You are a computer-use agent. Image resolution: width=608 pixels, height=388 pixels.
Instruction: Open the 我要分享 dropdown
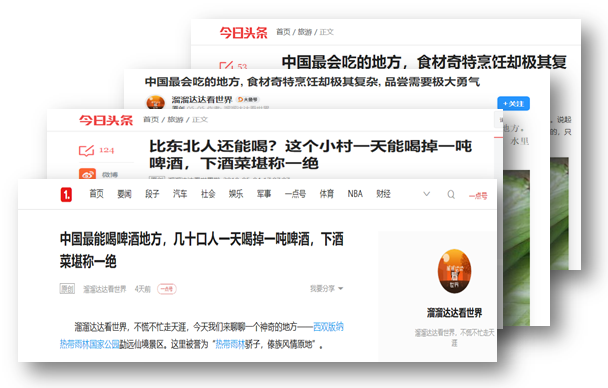click(326, 288)
